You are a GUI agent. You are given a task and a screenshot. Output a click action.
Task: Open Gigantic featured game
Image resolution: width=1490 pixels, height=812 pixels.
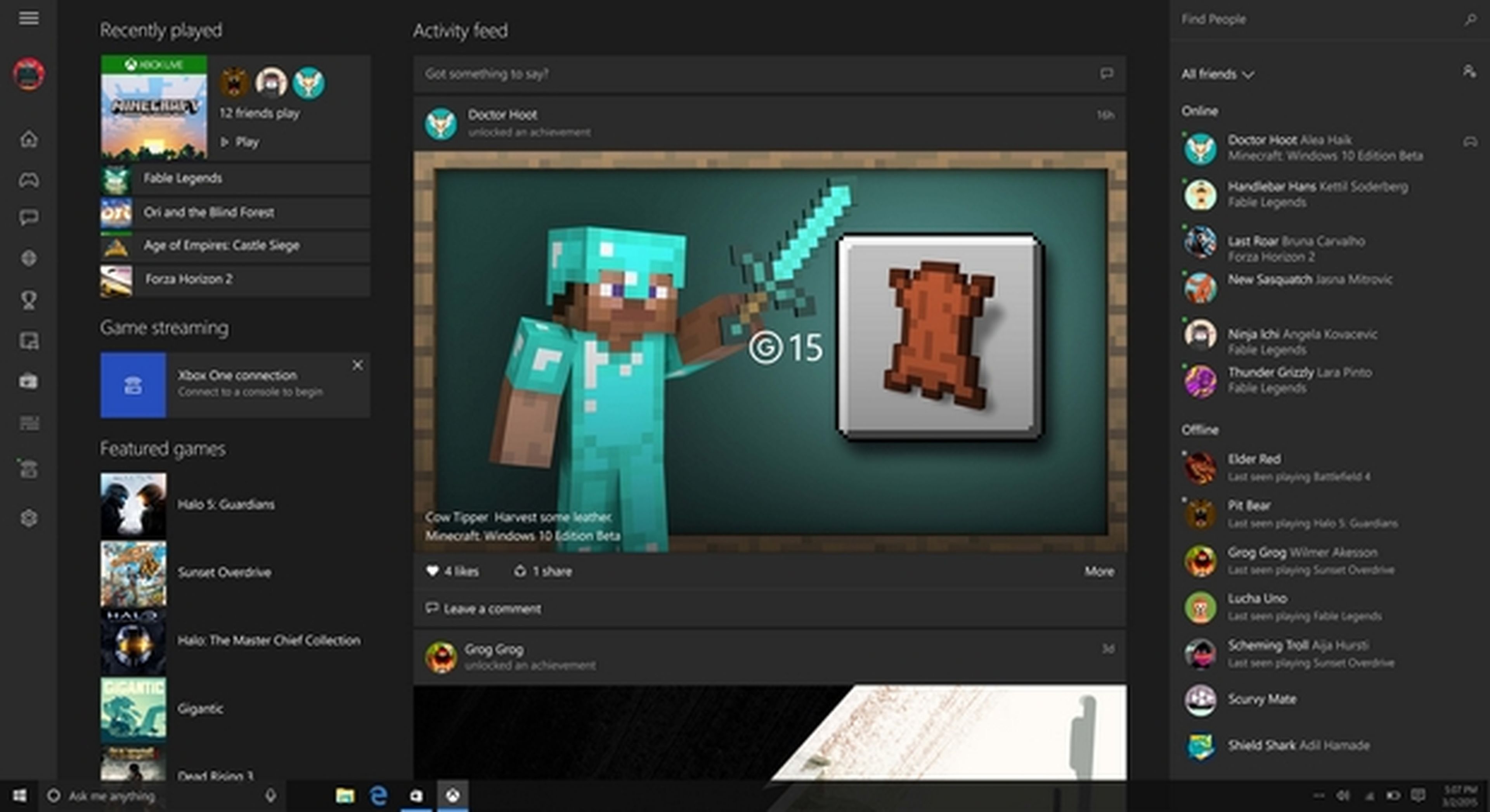tap(236, 709)
